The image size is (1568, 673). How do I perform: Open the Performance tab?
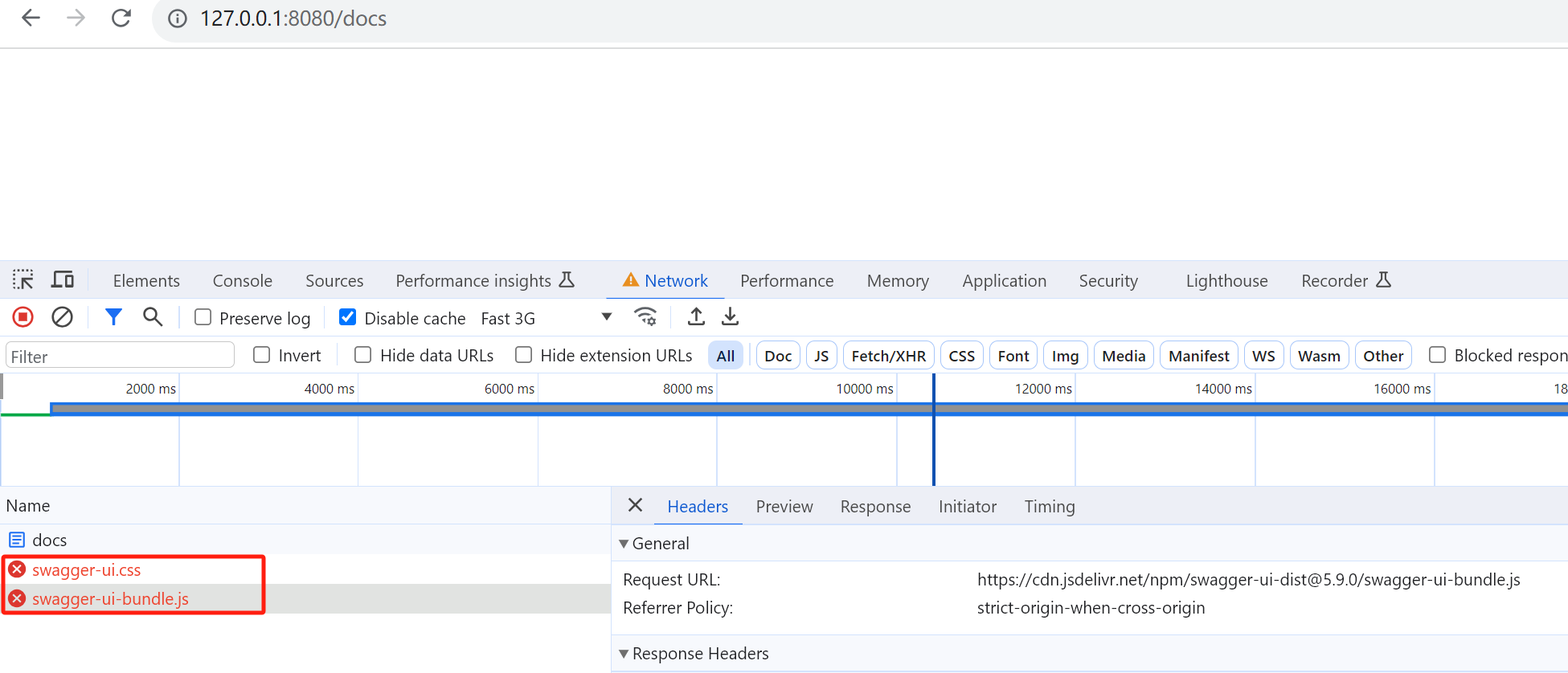point(787,280)
